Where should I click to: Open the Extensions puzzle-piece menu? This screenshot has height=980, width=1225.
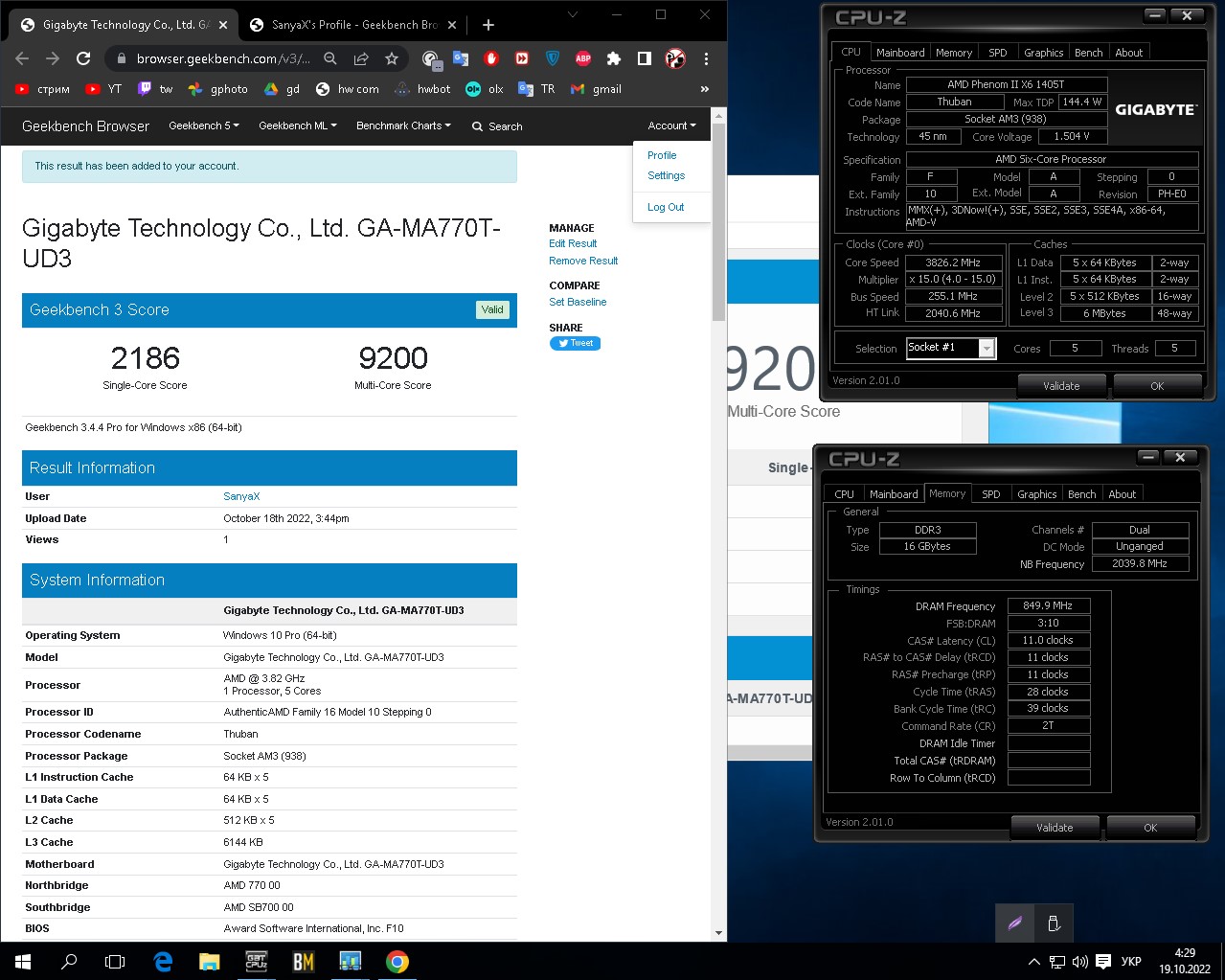tap(614, 58)
